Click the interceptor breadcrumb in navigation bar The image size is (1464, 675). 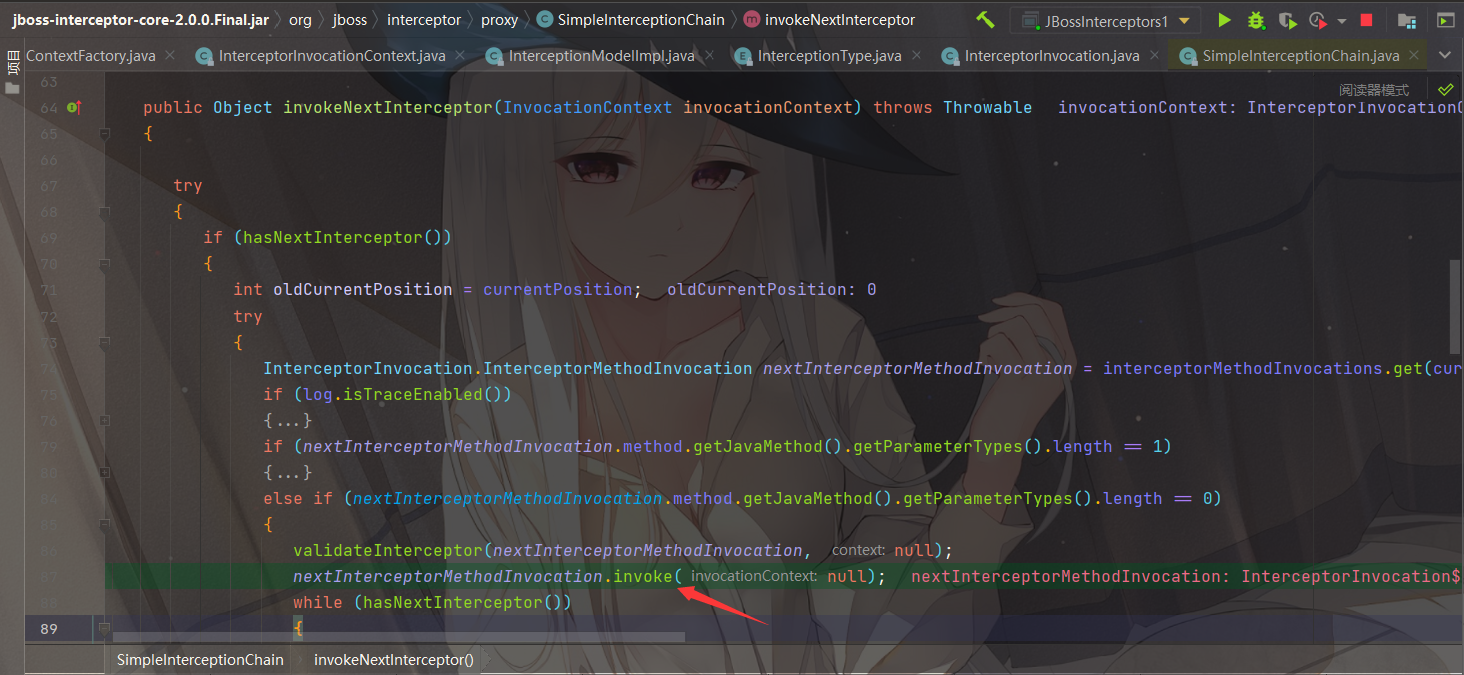point(424,20)
